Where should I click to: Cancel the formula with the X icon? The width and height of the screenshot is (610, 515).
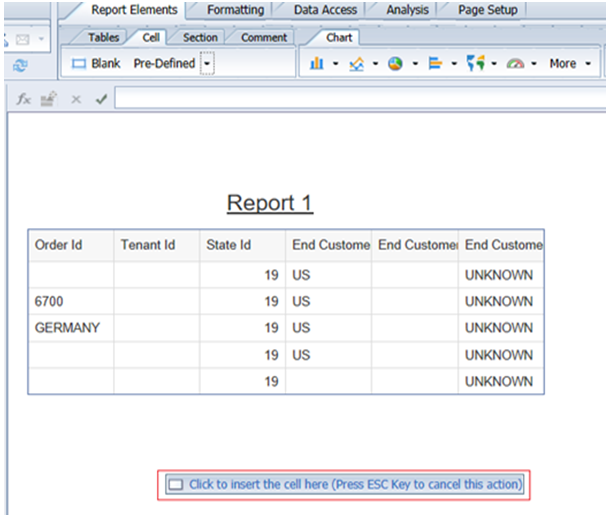(x=76, y=100)
